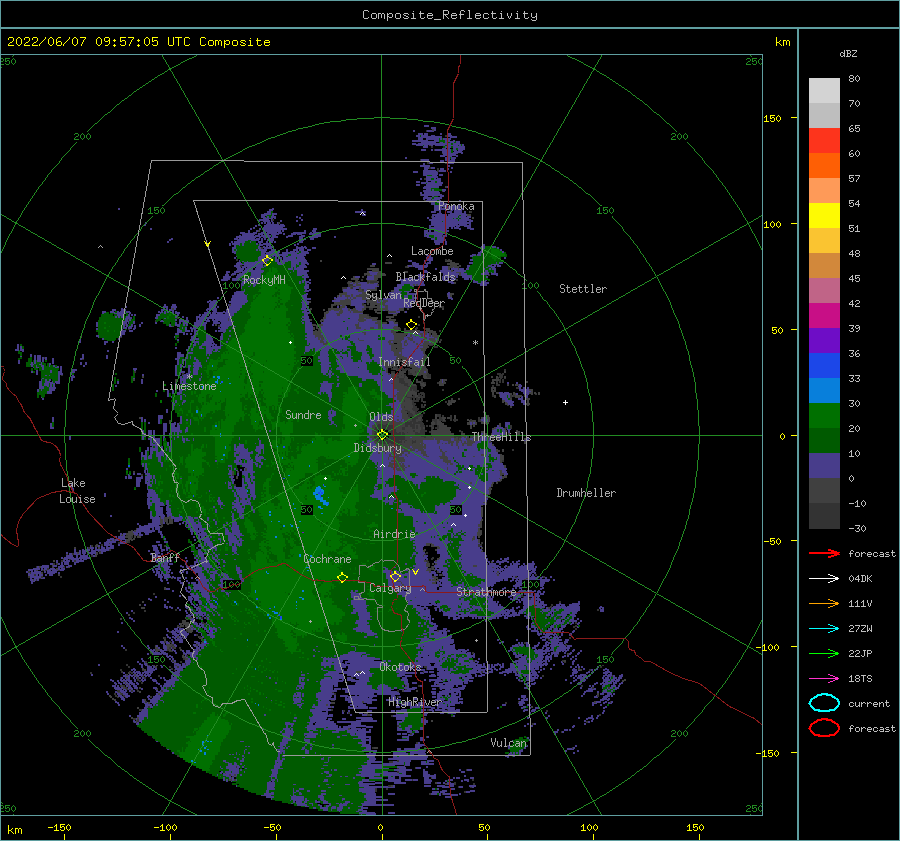Click the Stettler label
This screenshot has width=900, height=841.
(583, 289)
